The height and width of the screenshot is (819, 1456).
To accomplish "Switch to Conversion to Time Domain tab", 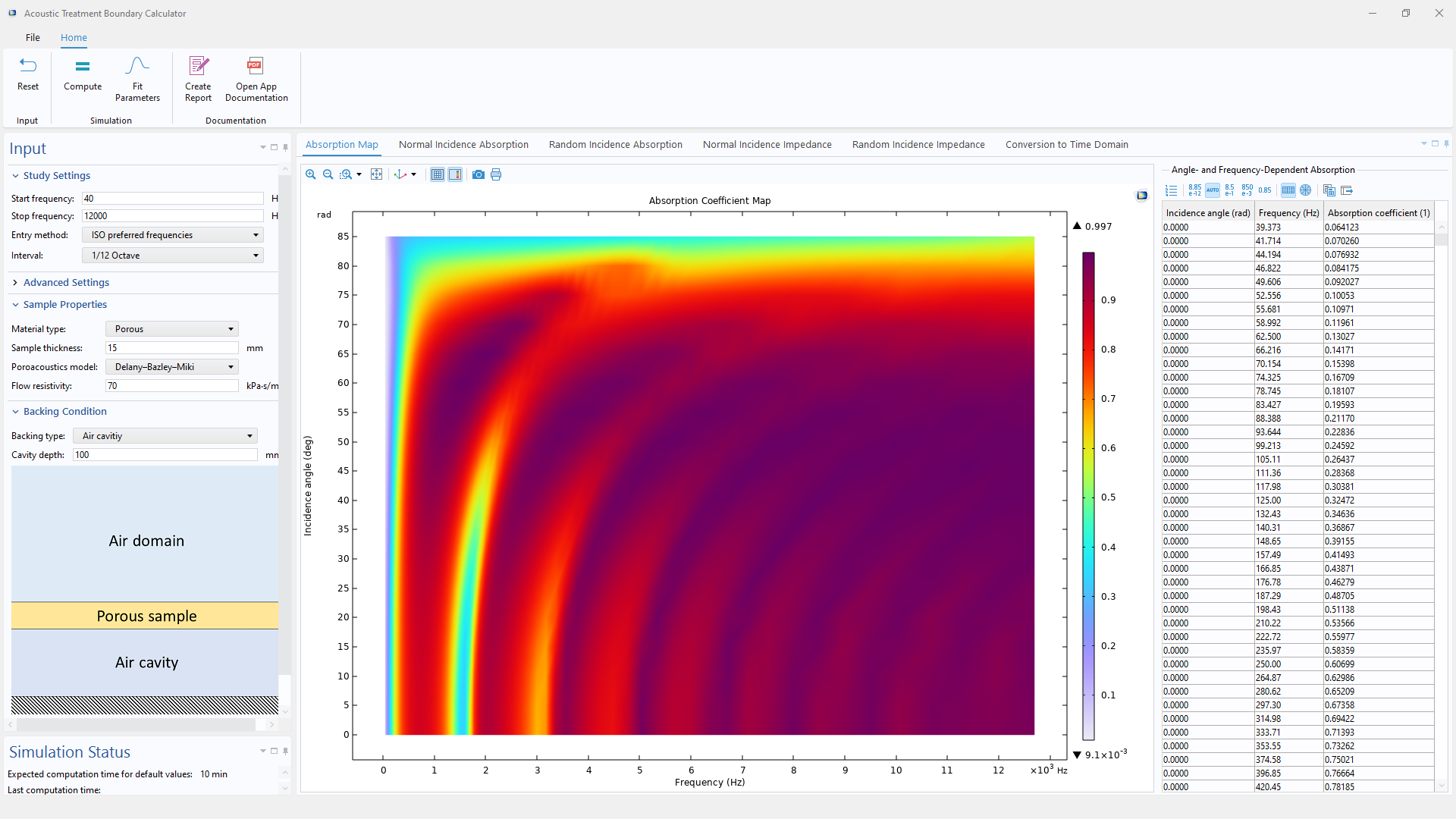I will (x=1066, y=144).
